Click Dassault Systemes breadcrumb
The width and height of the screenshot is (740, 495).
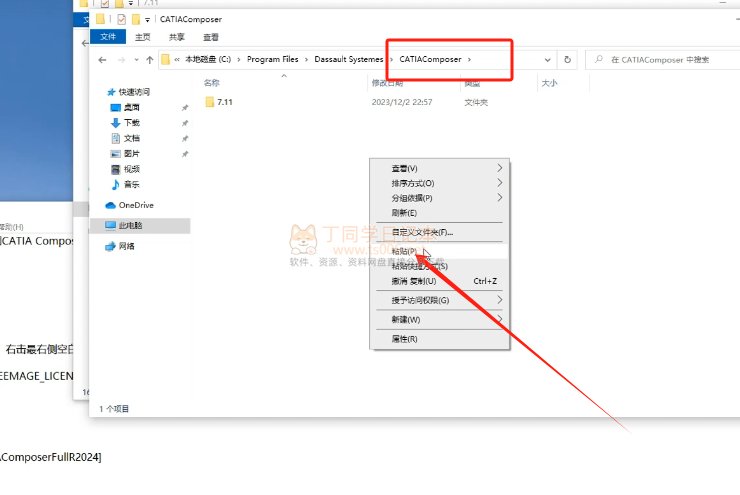click(x=349, y=59)
